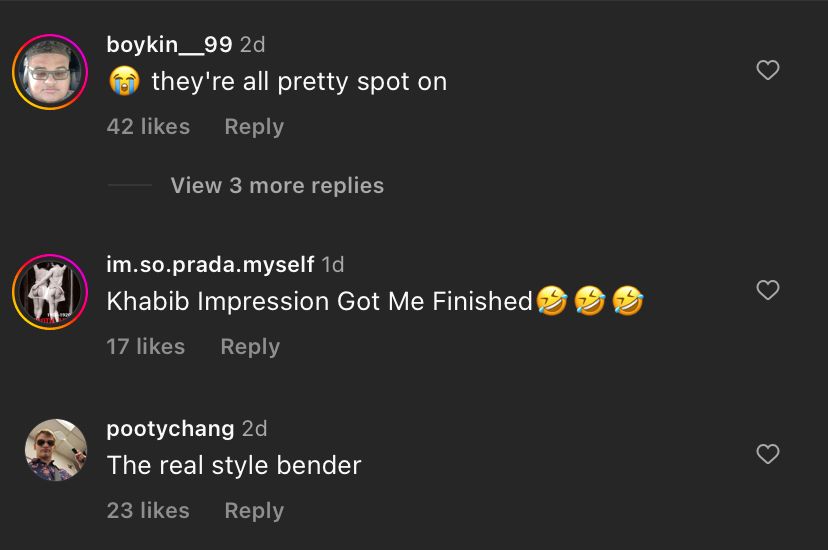828x550 pixels.
Task: Open the boykin__99 username link
Action: coord(169,45)
